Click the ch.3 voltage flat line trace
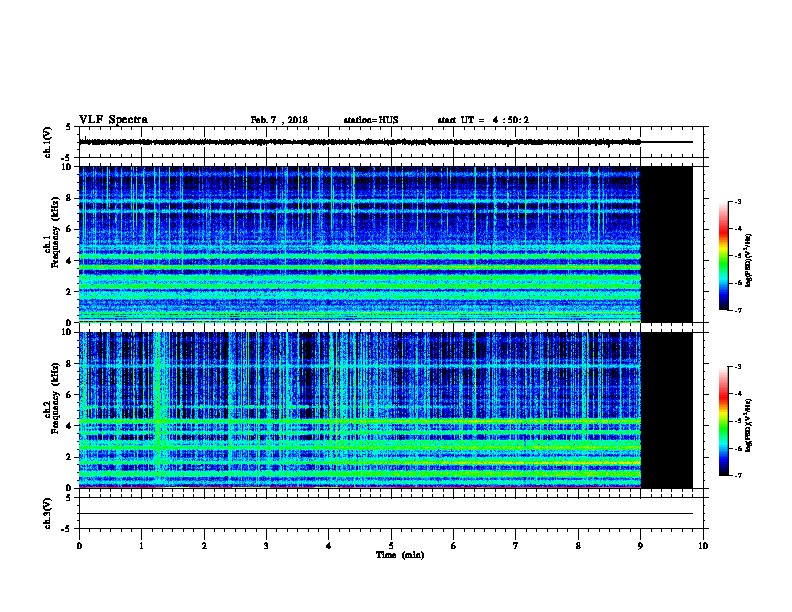The width and height of the screenshot is (792, 612). point(386,514)
